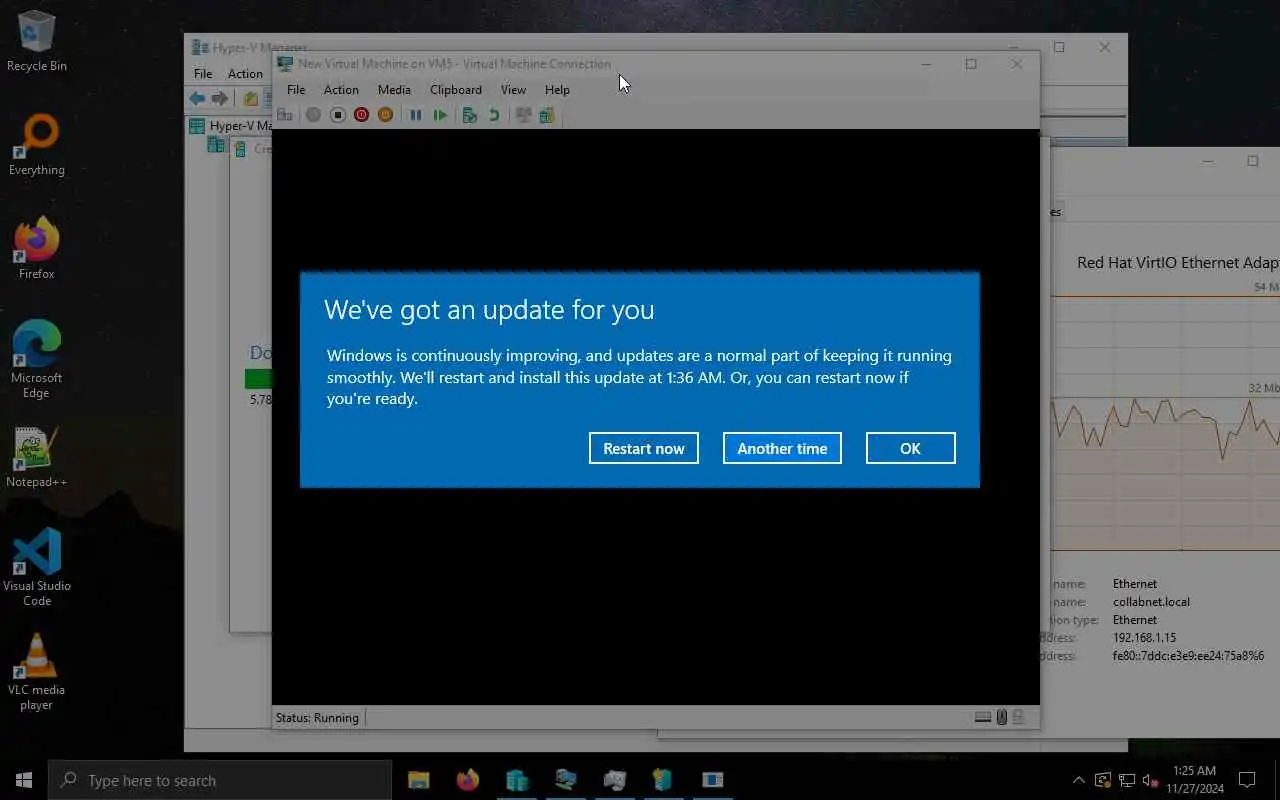Select the Hyper-V Manager tree node
This screenshot has width=1280, height=800.
[x=232, y=126]
